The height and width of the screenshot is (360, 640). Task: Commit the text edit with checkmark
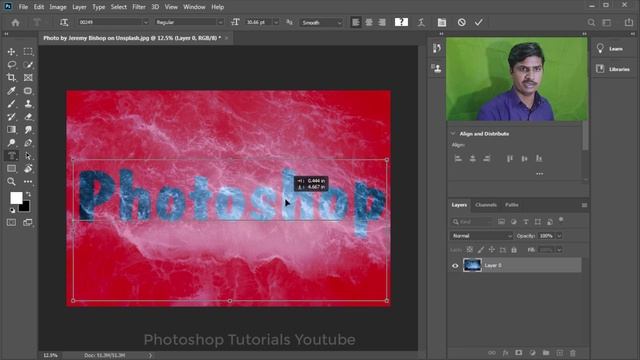pos(478,22)
